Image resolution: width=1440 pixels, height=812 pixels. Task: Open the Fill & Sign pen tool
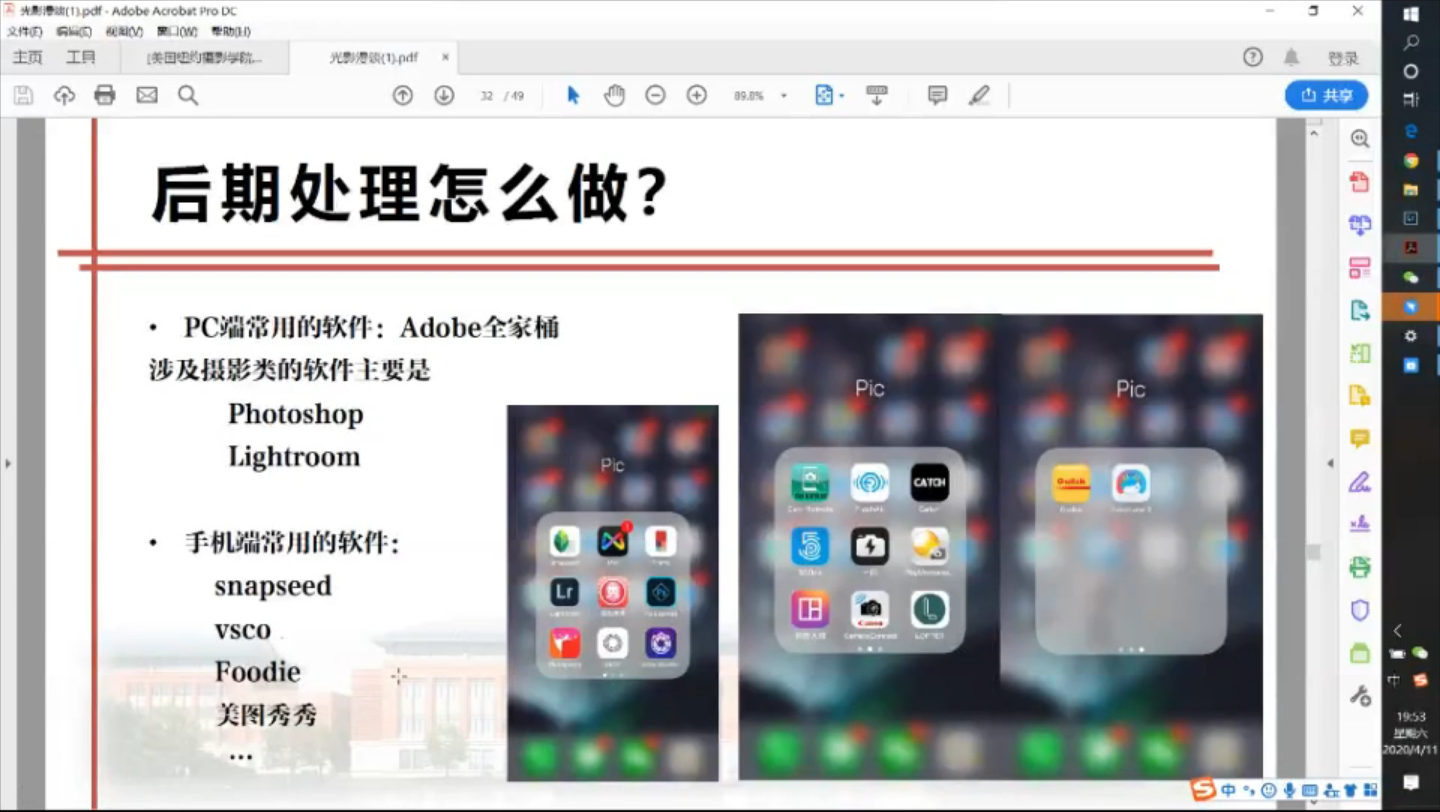coord(1359,482)
